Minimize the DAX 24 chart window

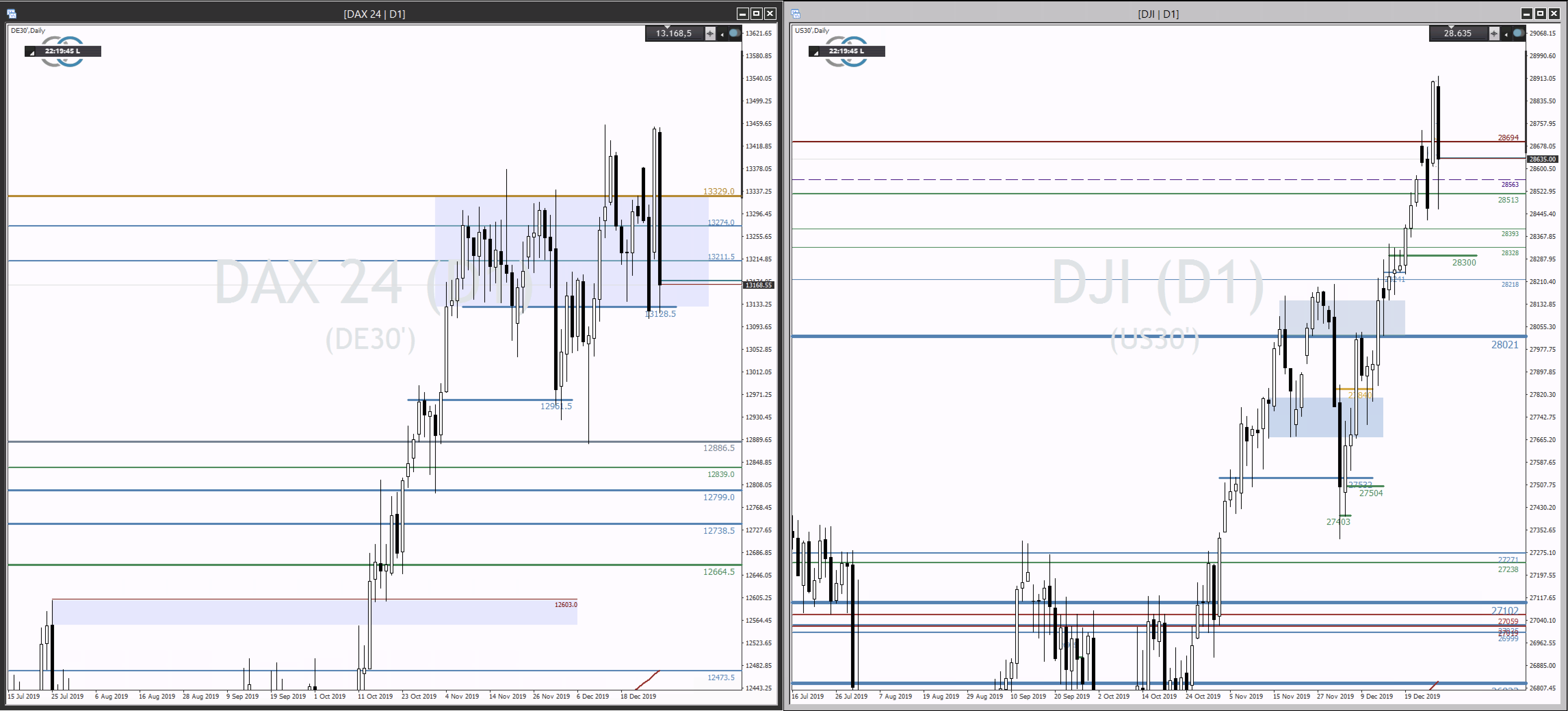pyautogui.click(x=743, y=13)
